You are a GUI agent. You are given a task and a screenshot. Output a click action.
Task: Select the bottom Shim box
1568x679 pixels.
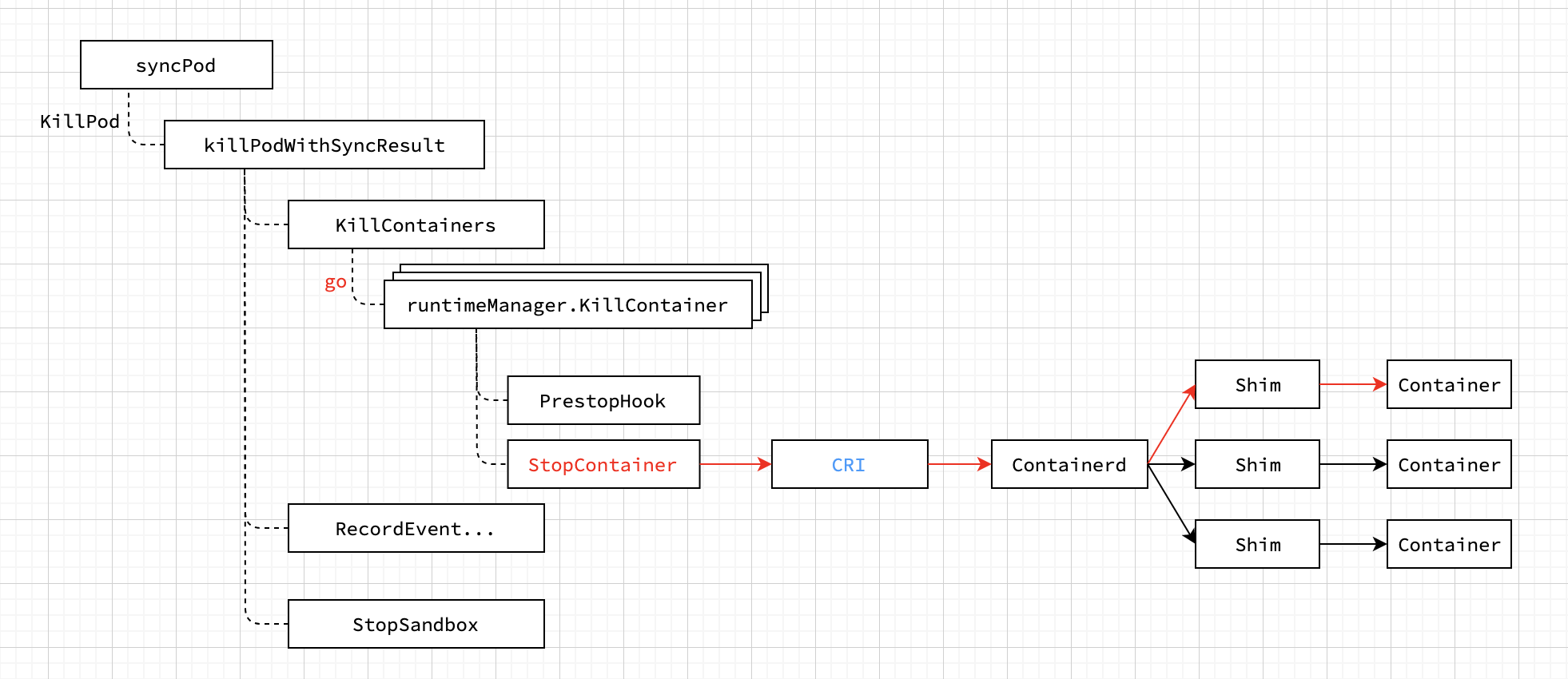[1257, 544]
